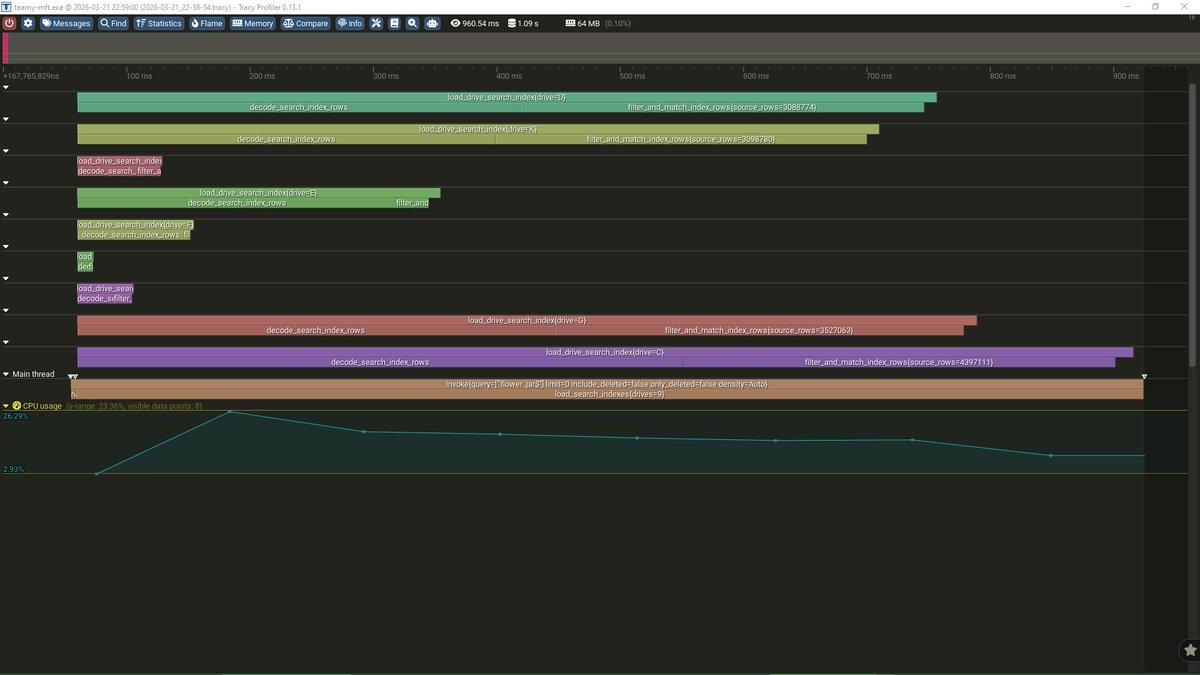Open the Messages window
The height and width of the screenshot is (675, 1200).
[66, 23]
